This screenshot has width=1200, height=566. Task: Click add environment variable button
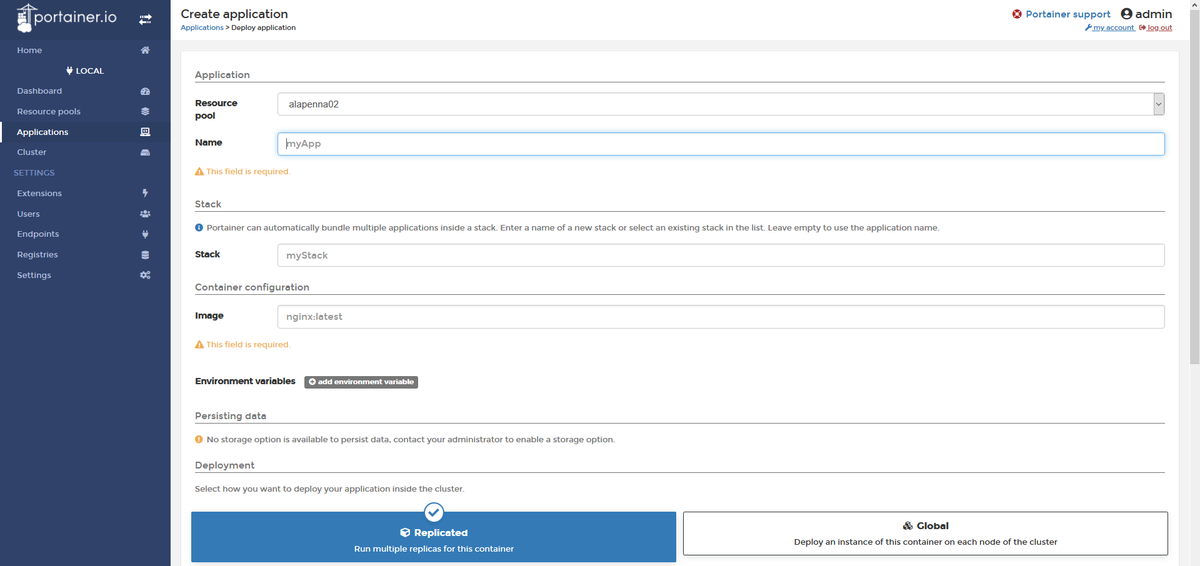coord(361,382)
